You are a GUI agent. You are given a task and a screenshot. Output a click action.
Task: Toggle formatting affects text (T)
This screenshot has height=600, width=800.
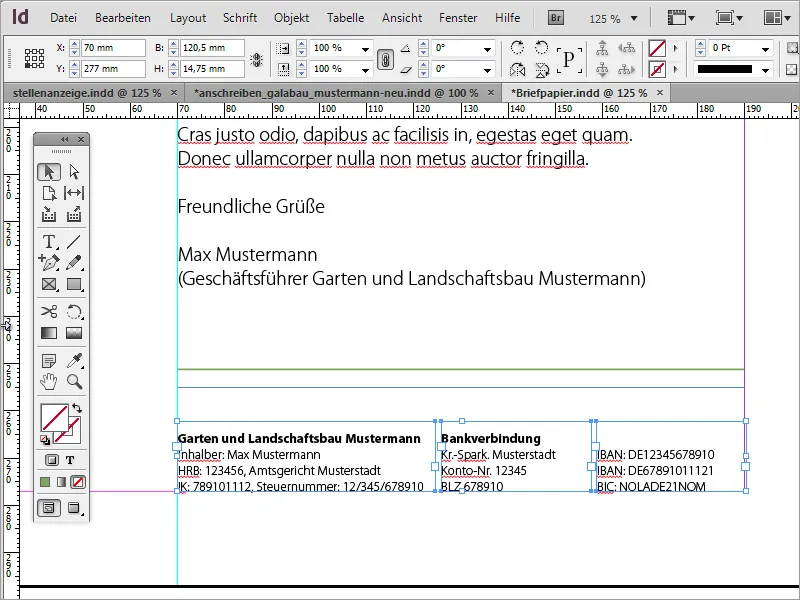[70, 460]
